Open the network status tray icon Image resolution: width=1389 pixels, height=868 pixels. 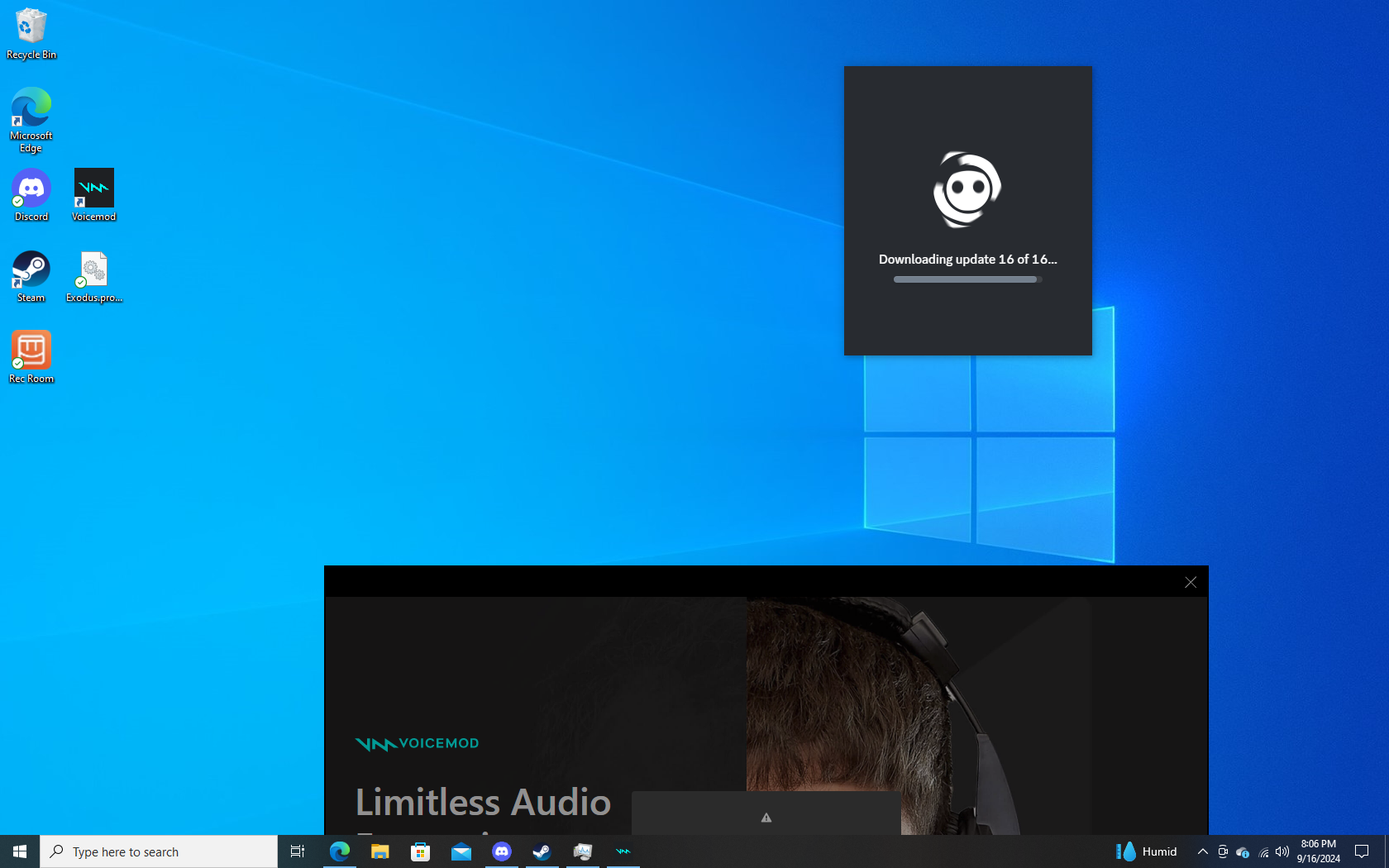click(1263, 851)
